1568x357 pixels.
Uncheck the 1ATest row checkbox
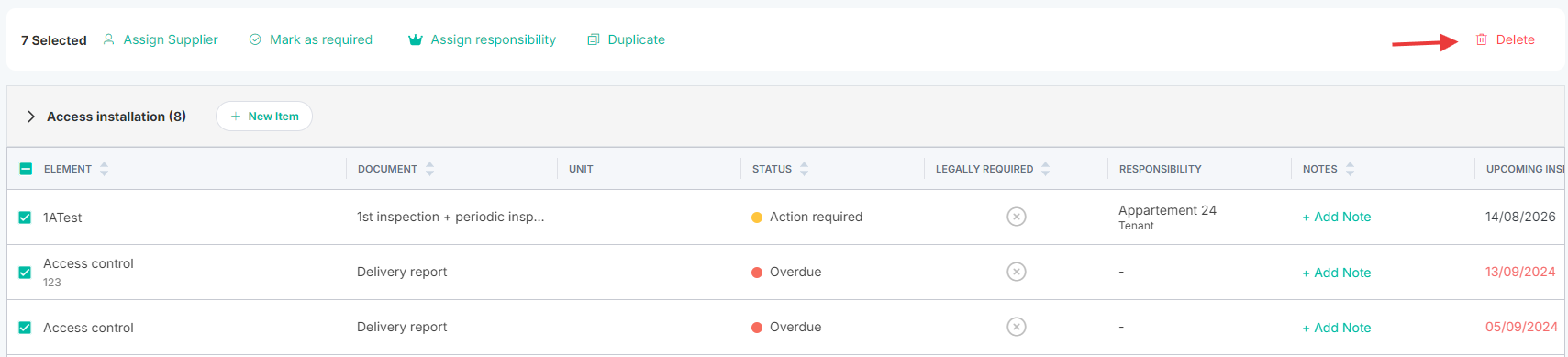(x=25, y=218)
